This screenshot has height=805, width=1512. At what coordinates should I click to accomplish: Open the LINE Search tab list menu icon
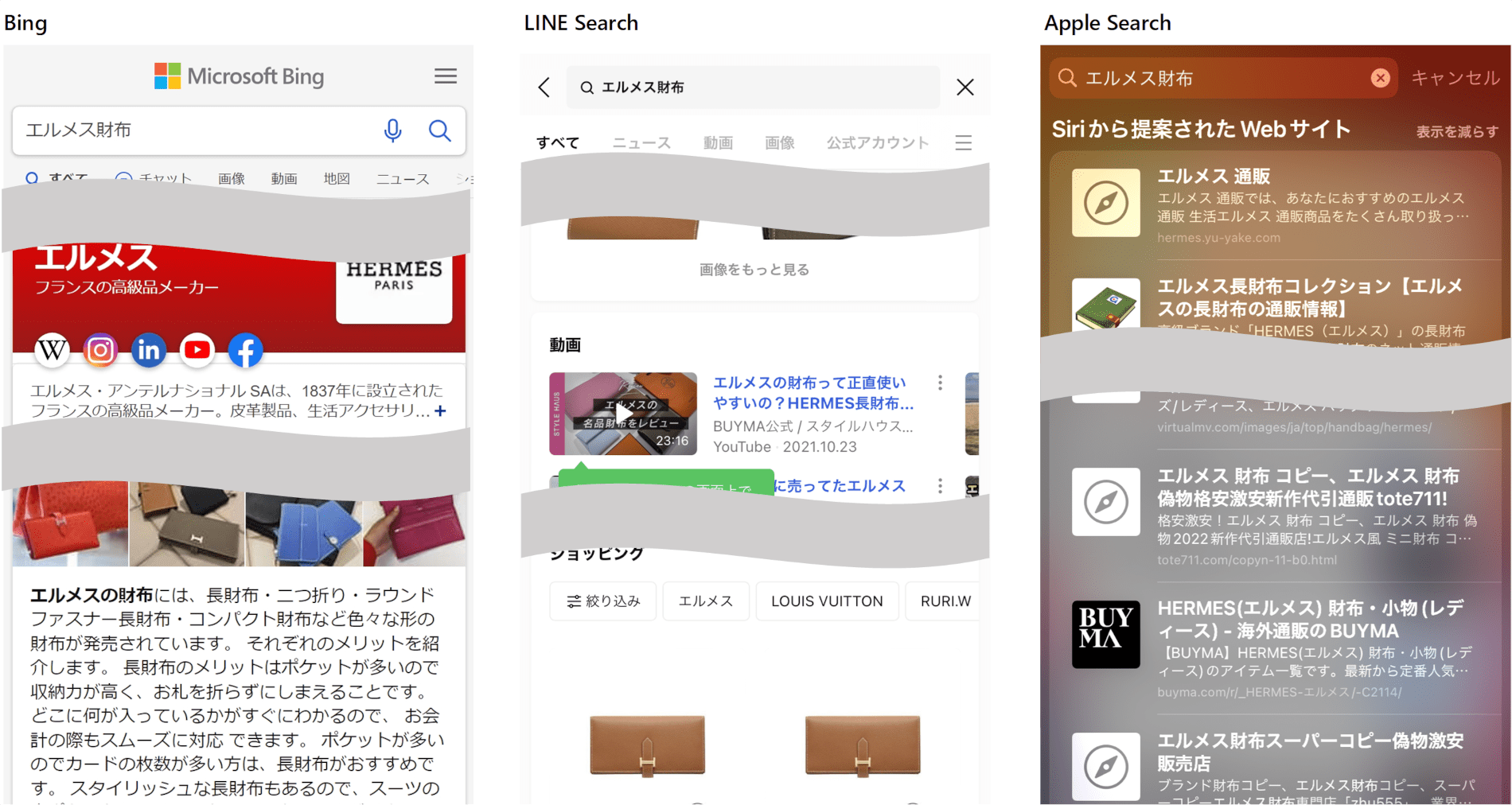[x=964, y=142]
